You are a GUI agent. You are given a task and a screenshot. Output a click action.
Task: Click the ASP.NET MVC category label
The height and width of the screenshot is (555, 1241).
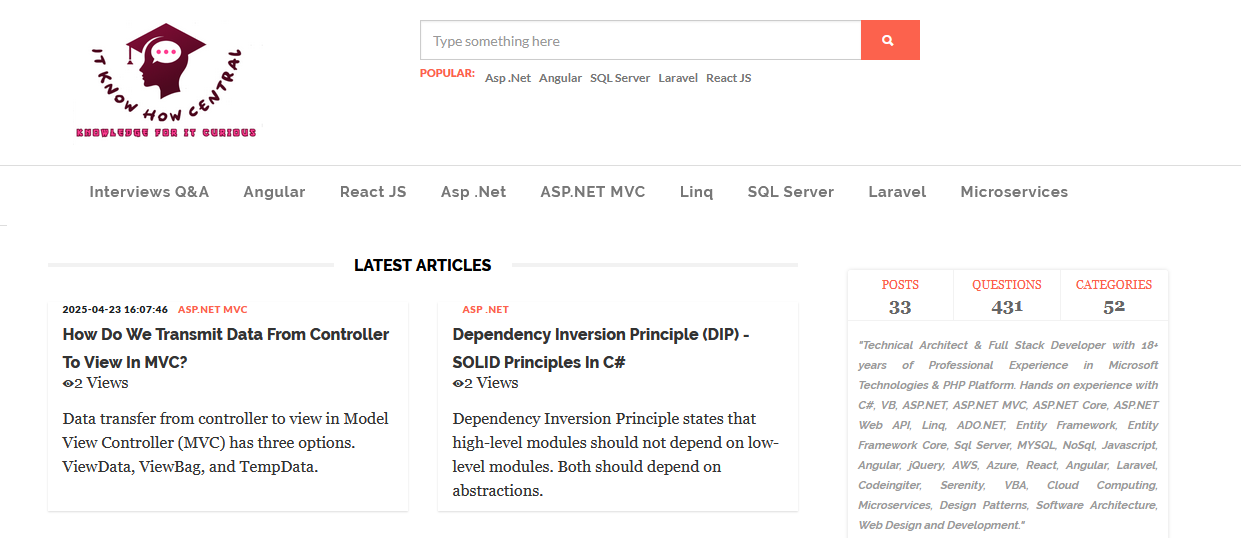(x=212, y=310)
